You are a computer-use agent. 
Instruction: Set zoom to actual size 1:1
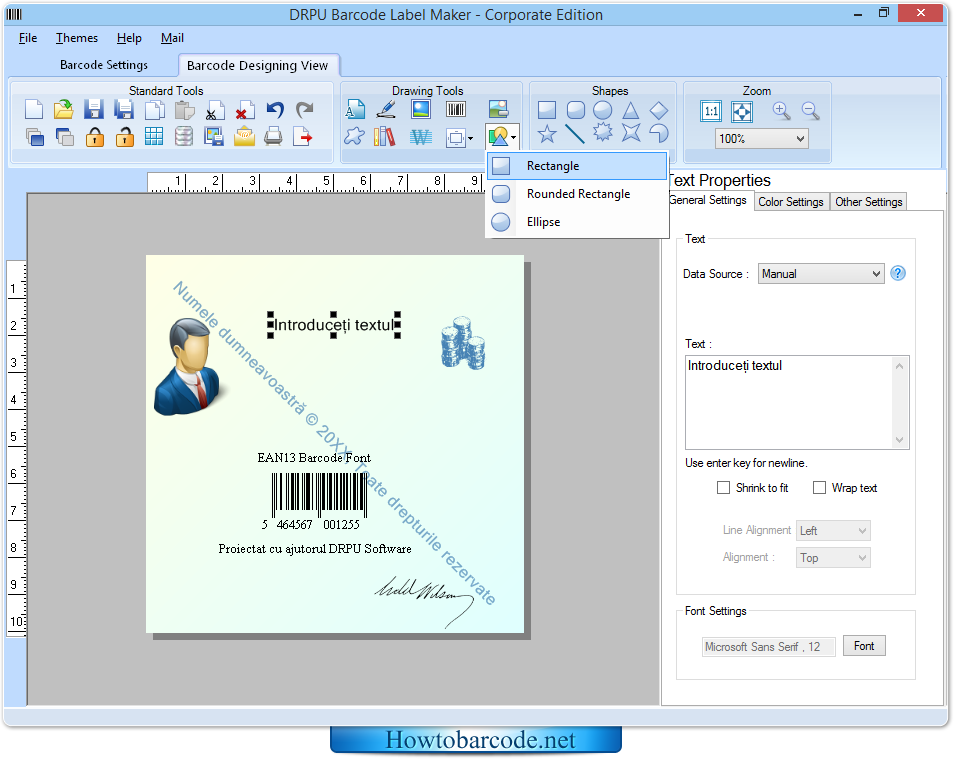click(x=711, y=111)
